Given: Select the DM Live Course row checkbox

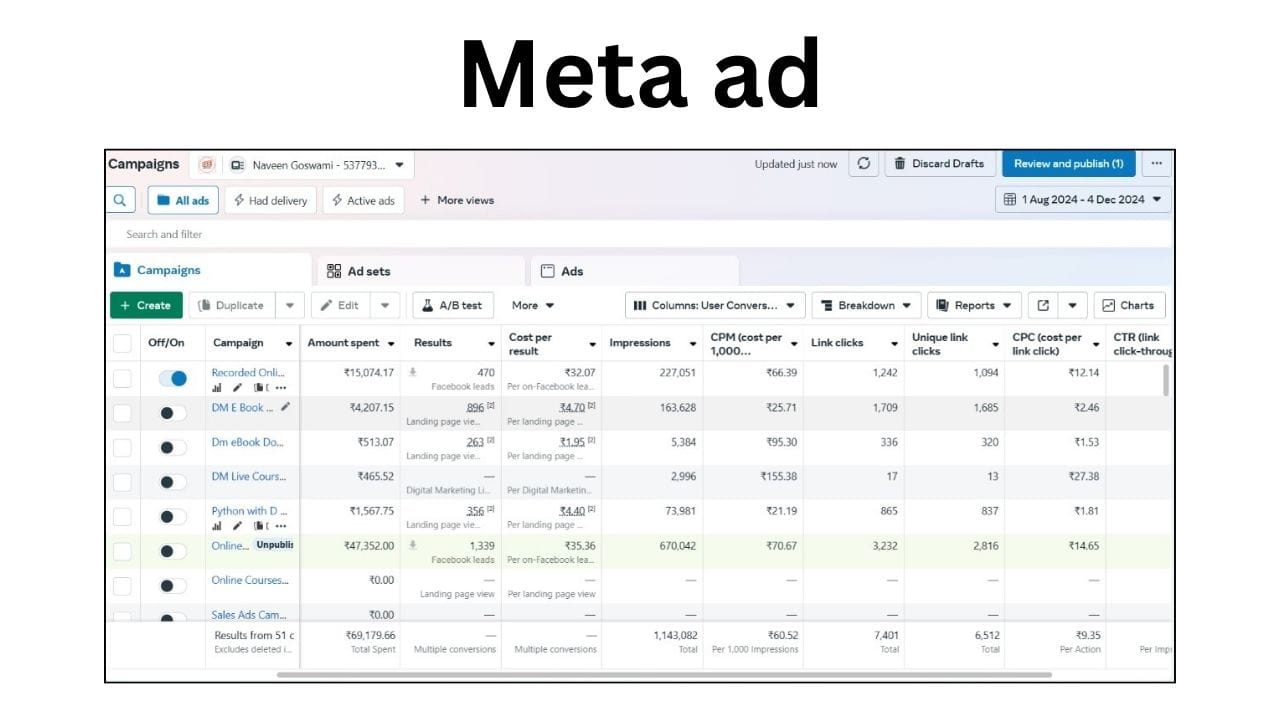Looking at the screenshot, I should (x=122, y=482).
